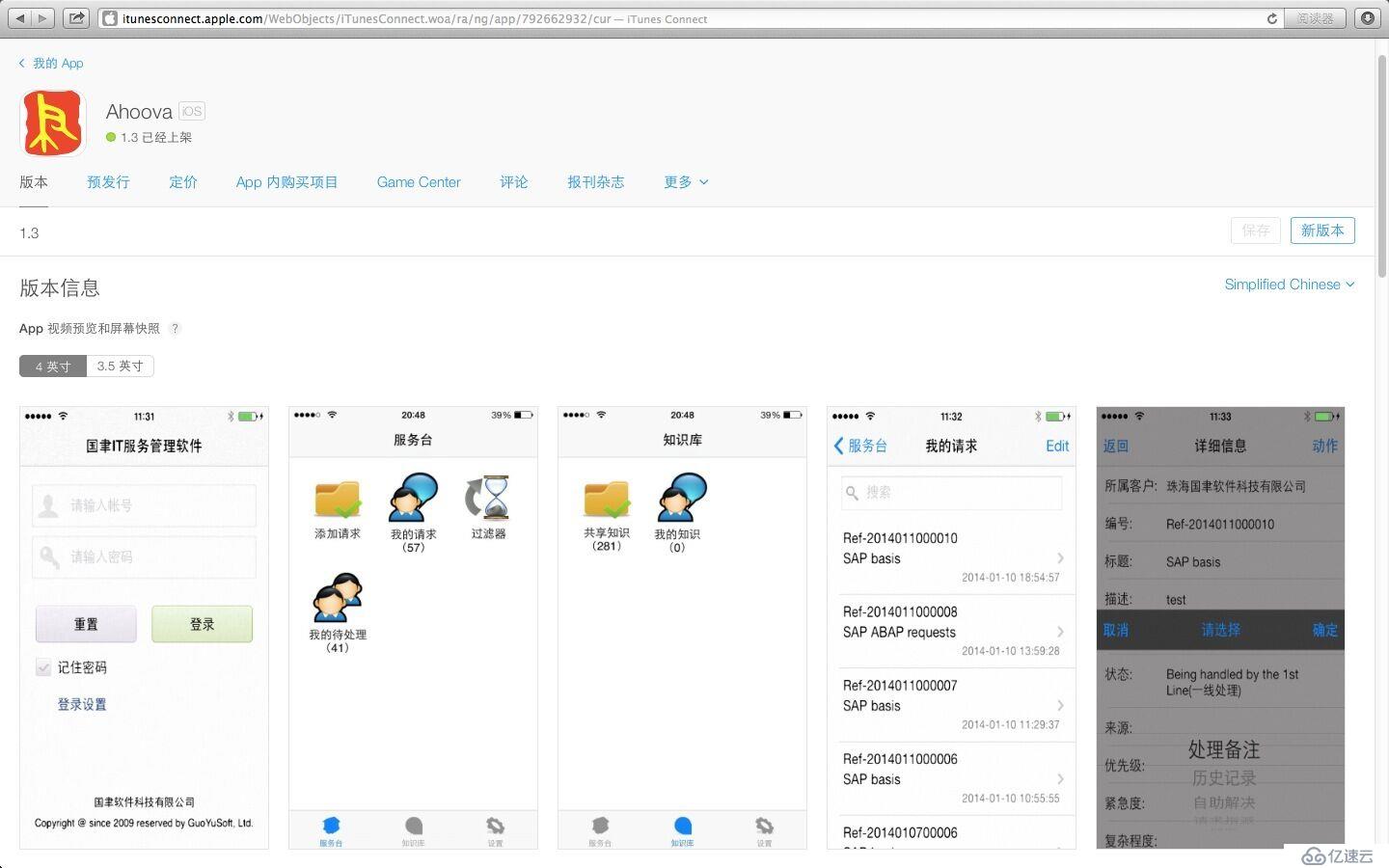This screenshot has height=868, width=1389.
Task: Switch to the 预发行 tab
Action: [x=108, y=182]
